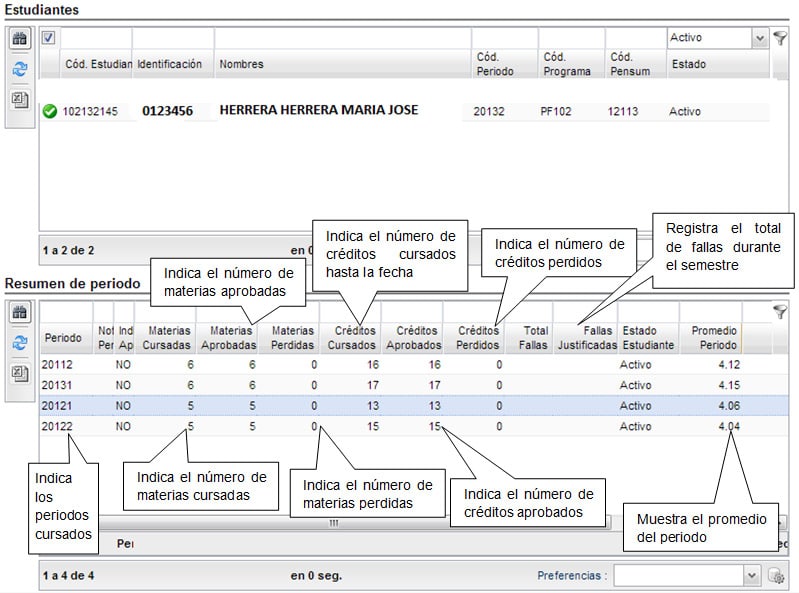Refresh the Resumen de periodo grid
The width and height of the screenshot is (799, 593).
click(20, 343)
